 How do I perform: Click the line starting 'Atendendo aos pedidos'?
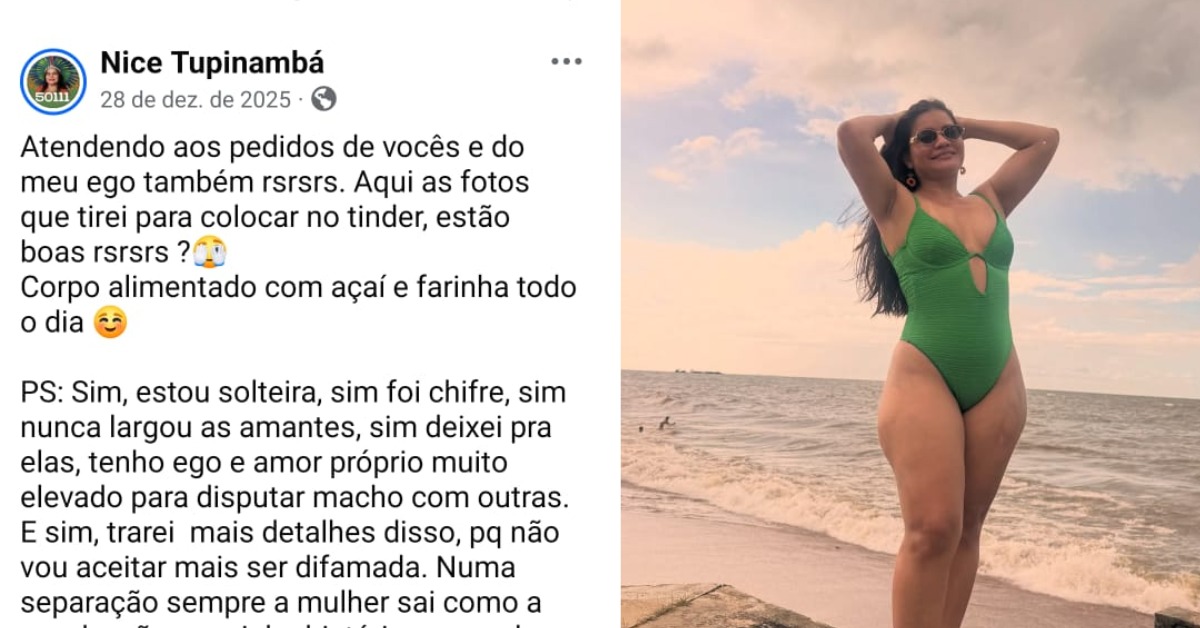(272, 147)
